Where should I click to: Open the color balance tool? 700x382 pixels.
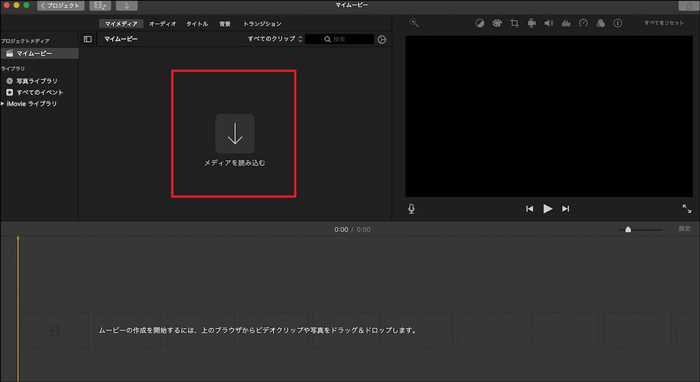click(479, 23)
